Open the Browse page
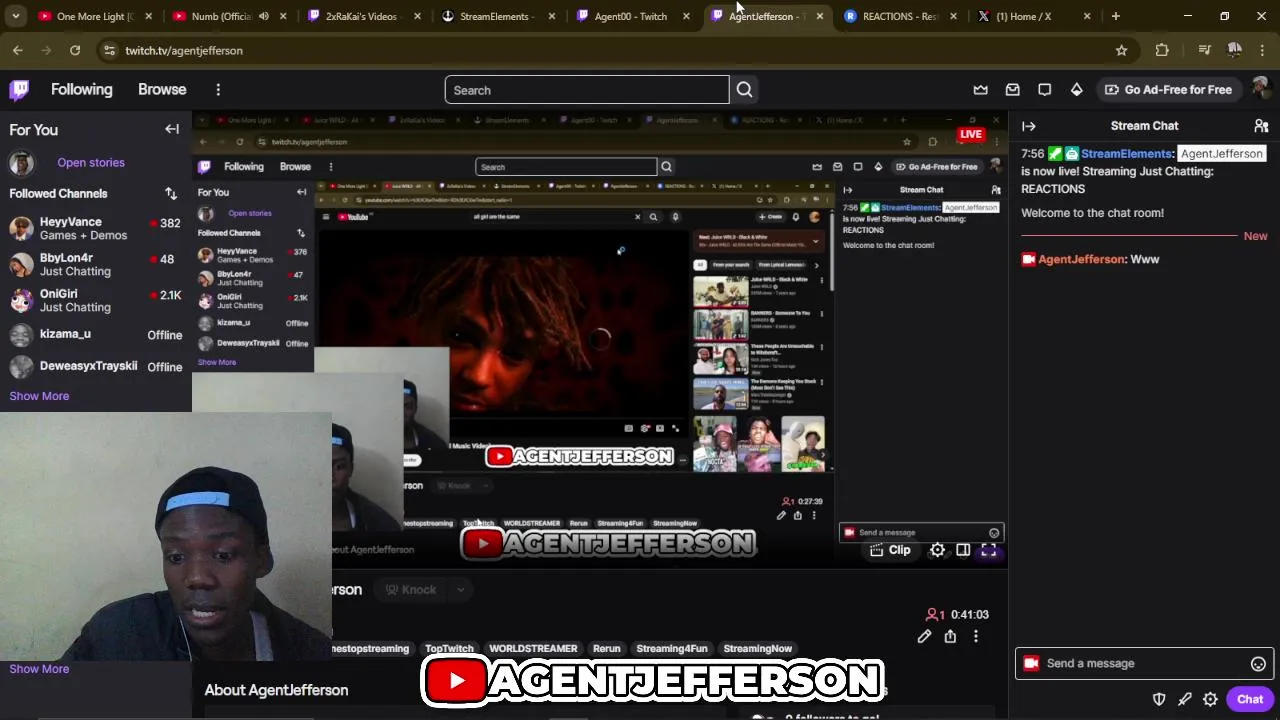The image size is (1280, 720). 162,90
